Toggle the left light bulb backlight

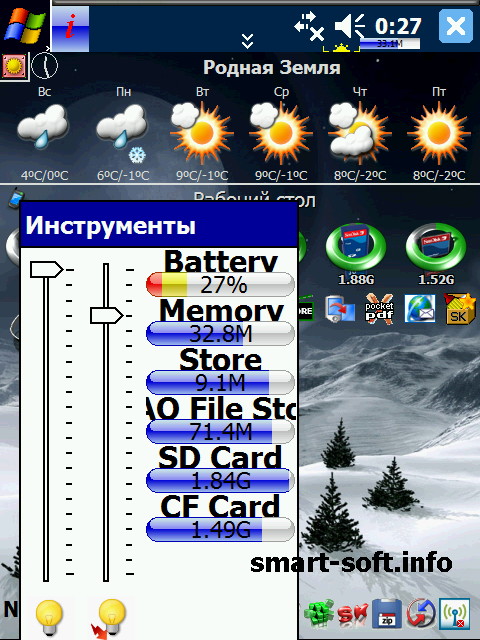pos(49,617)
